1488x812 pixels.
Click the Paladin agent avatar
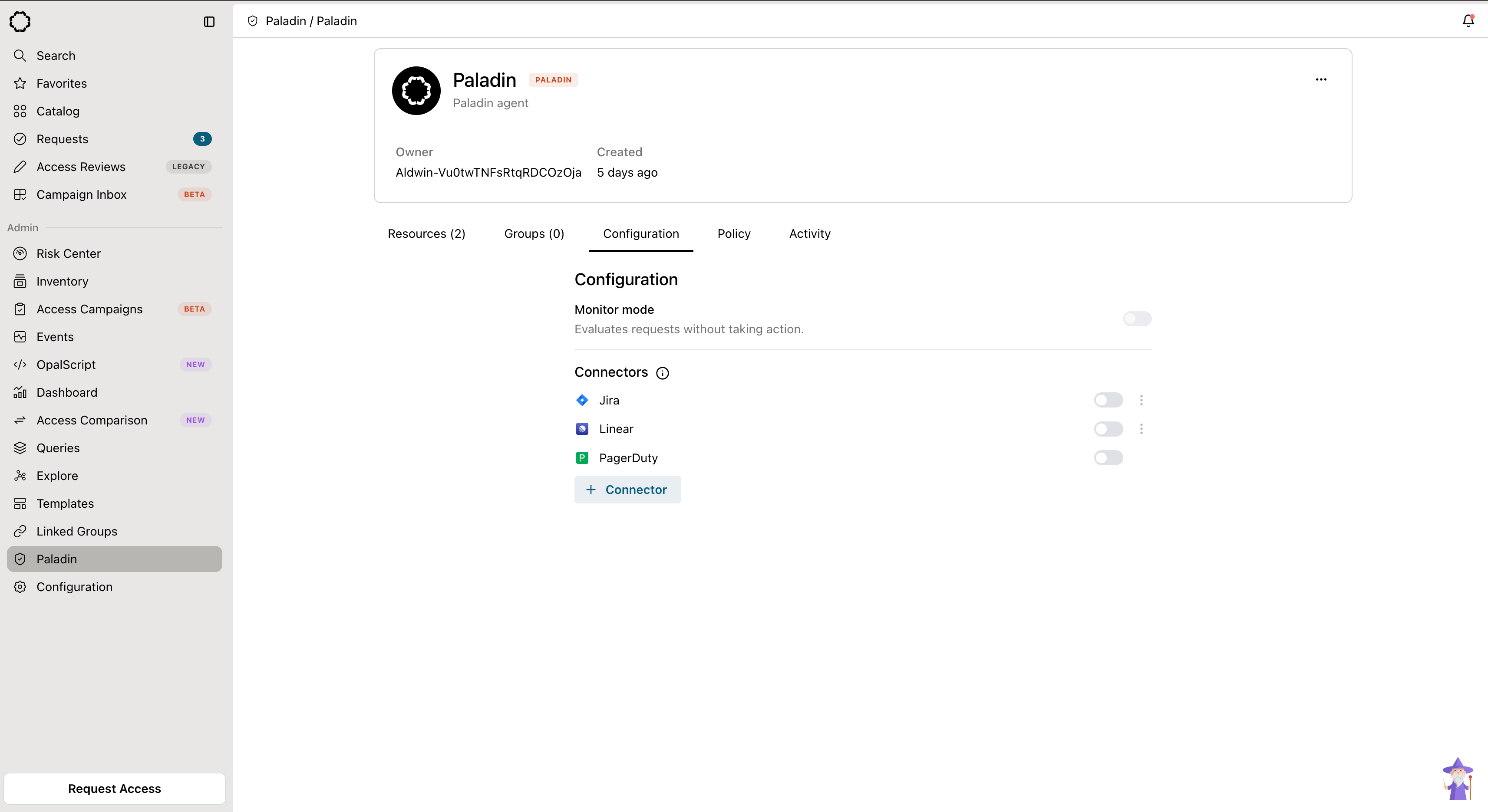pos(416,91)
